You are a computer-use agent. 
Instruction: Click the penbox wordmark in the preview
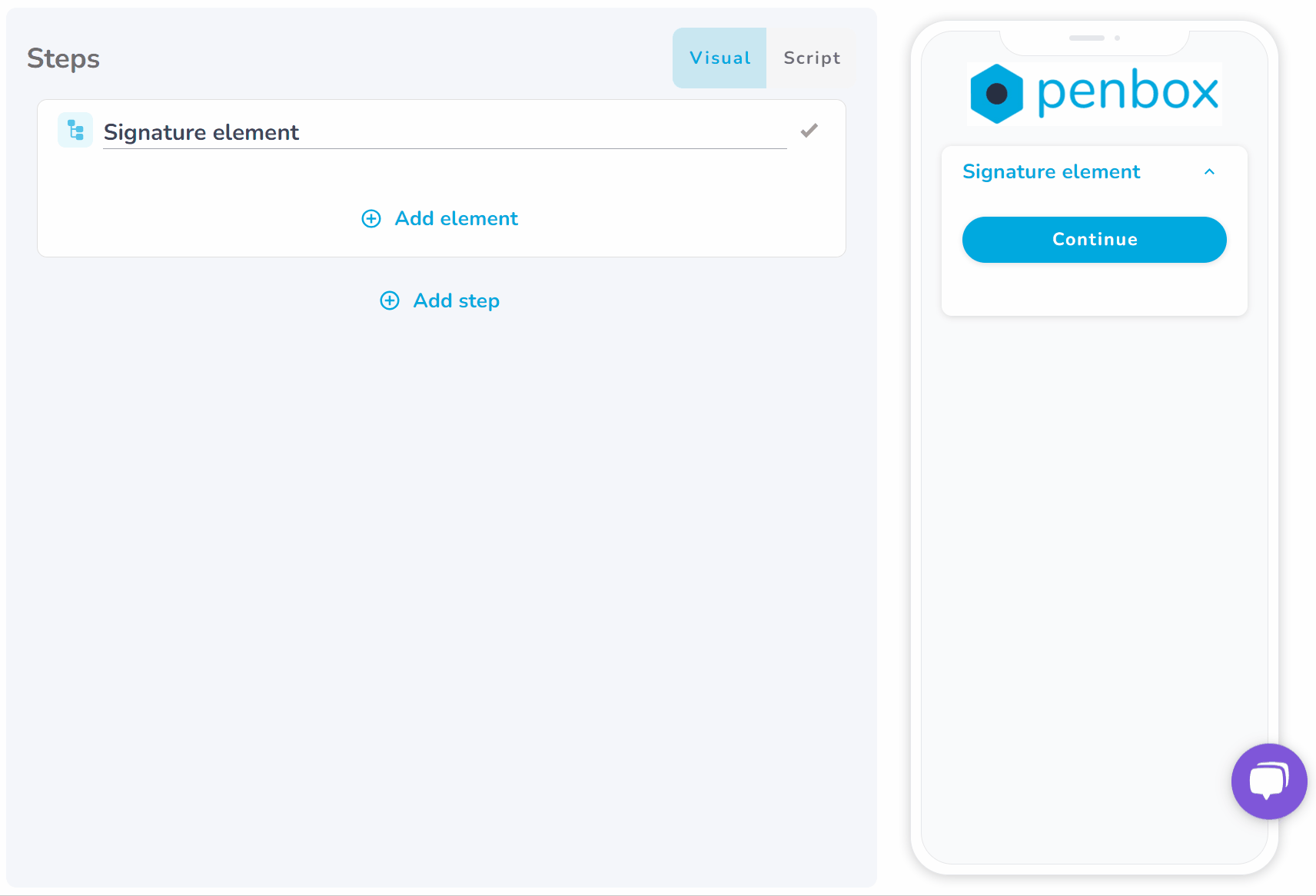pyautogui.click(x=1128, y=93)
